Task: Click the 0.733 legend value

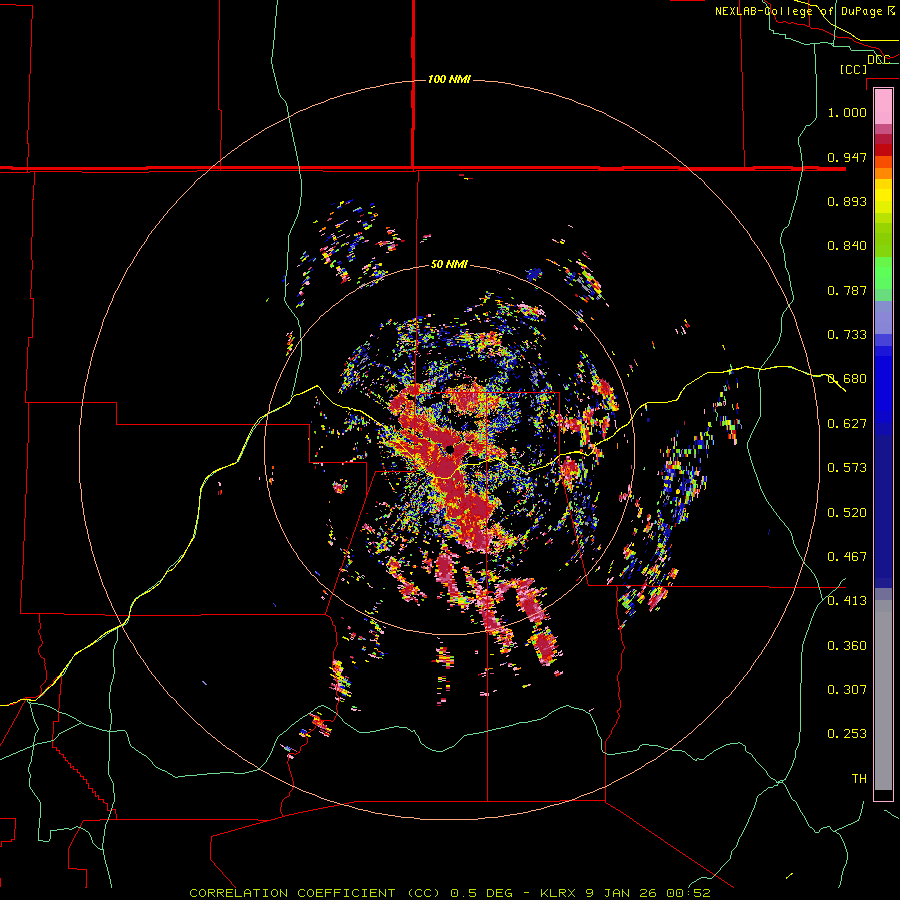Action: pyautogui.click(x=847, y=335)
